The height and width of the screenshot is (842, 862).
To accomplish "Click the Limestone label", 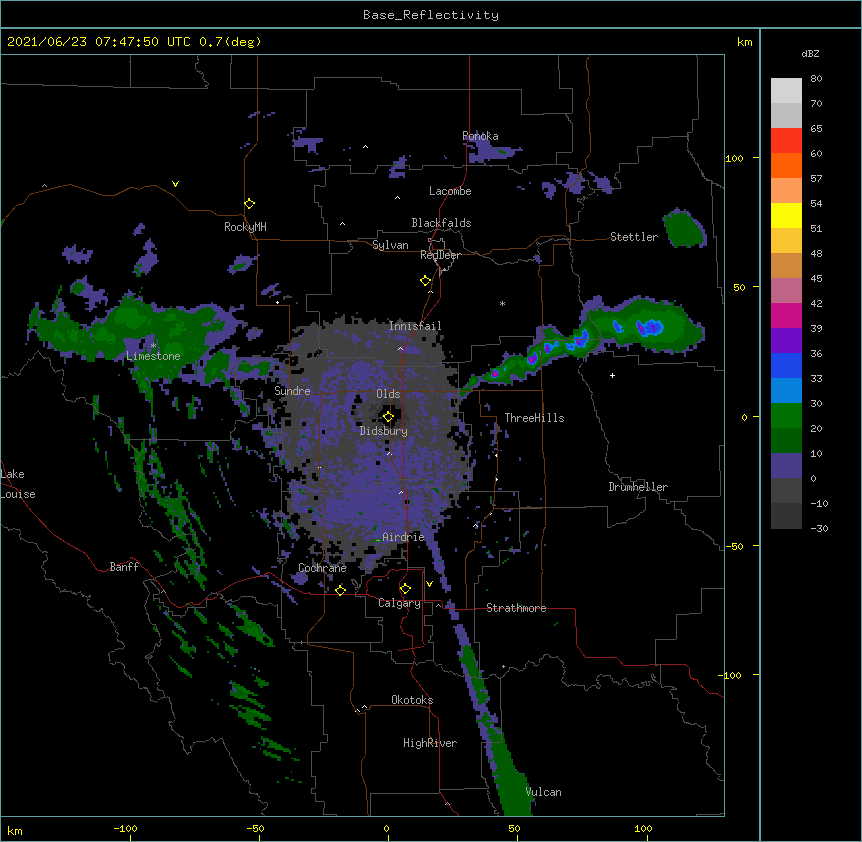I will coord(153,356).
